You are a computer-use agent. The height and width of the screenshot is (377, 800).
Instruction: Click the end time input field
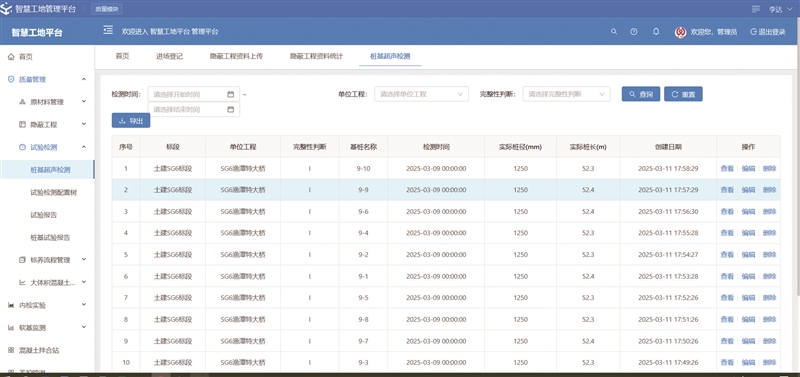[x=193, y=109]
